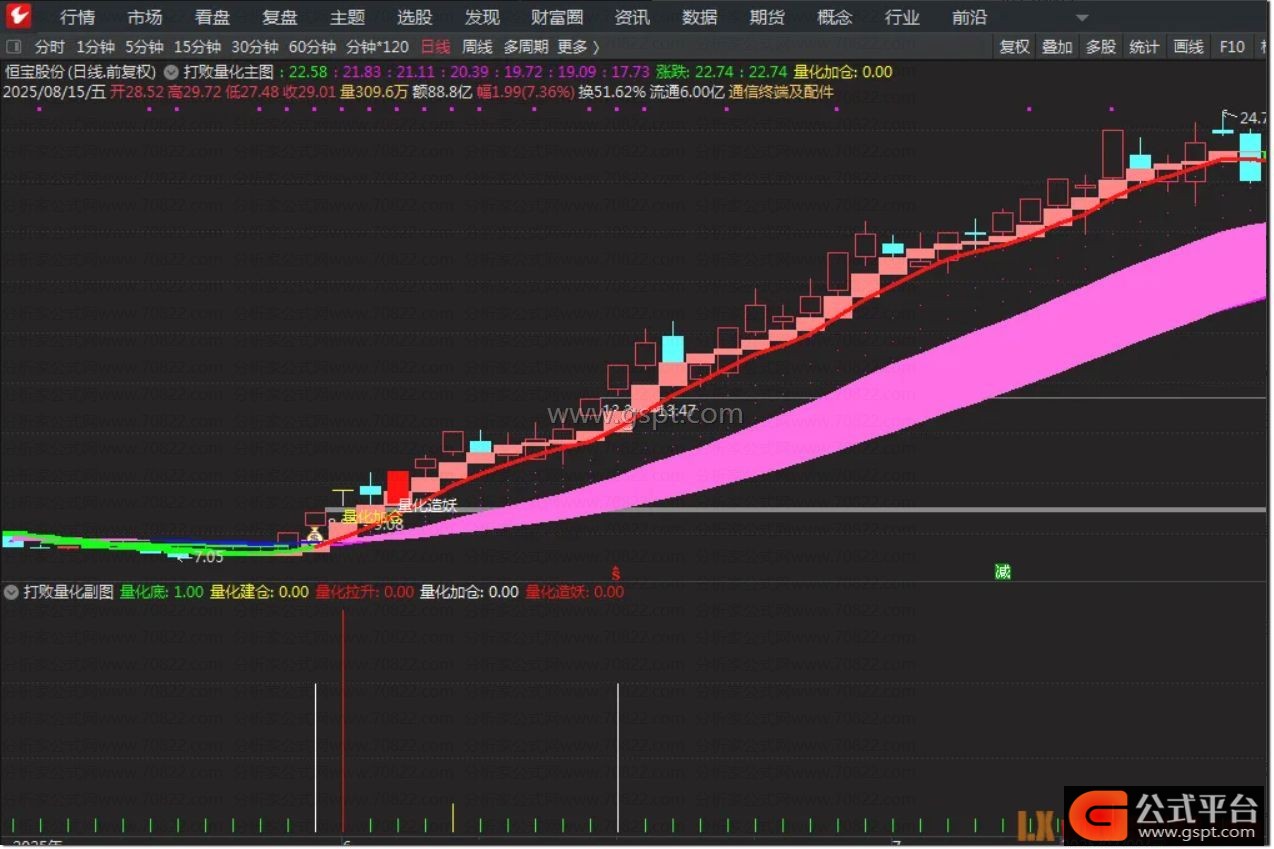Switch to the 5分钟 period
This screenshot has width=1274, height=849.
(144, 47)
